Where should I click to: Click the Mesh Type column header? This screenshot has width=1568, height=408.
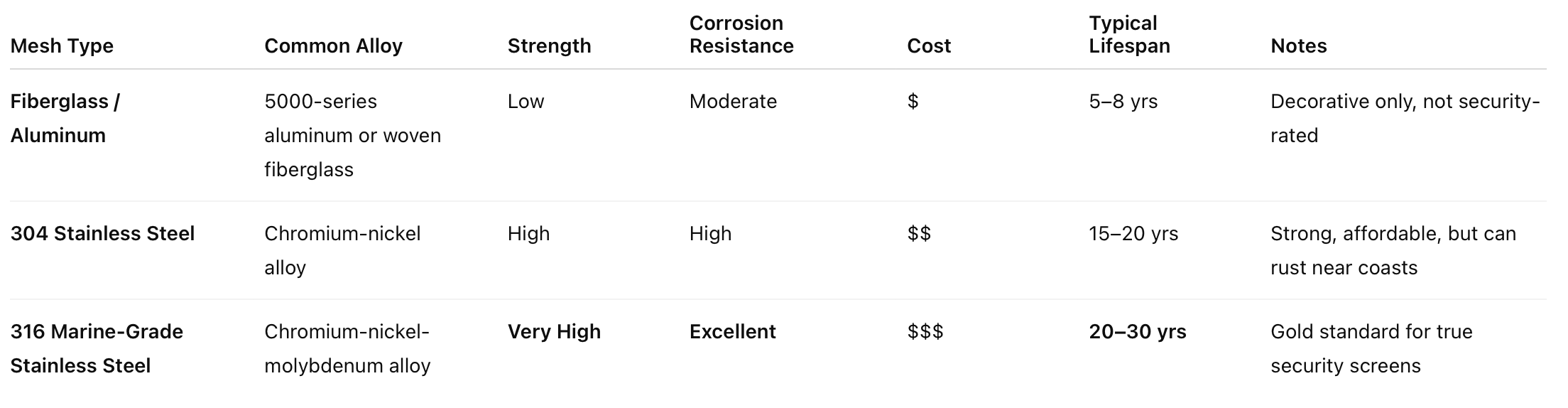[x=62, y=46]
